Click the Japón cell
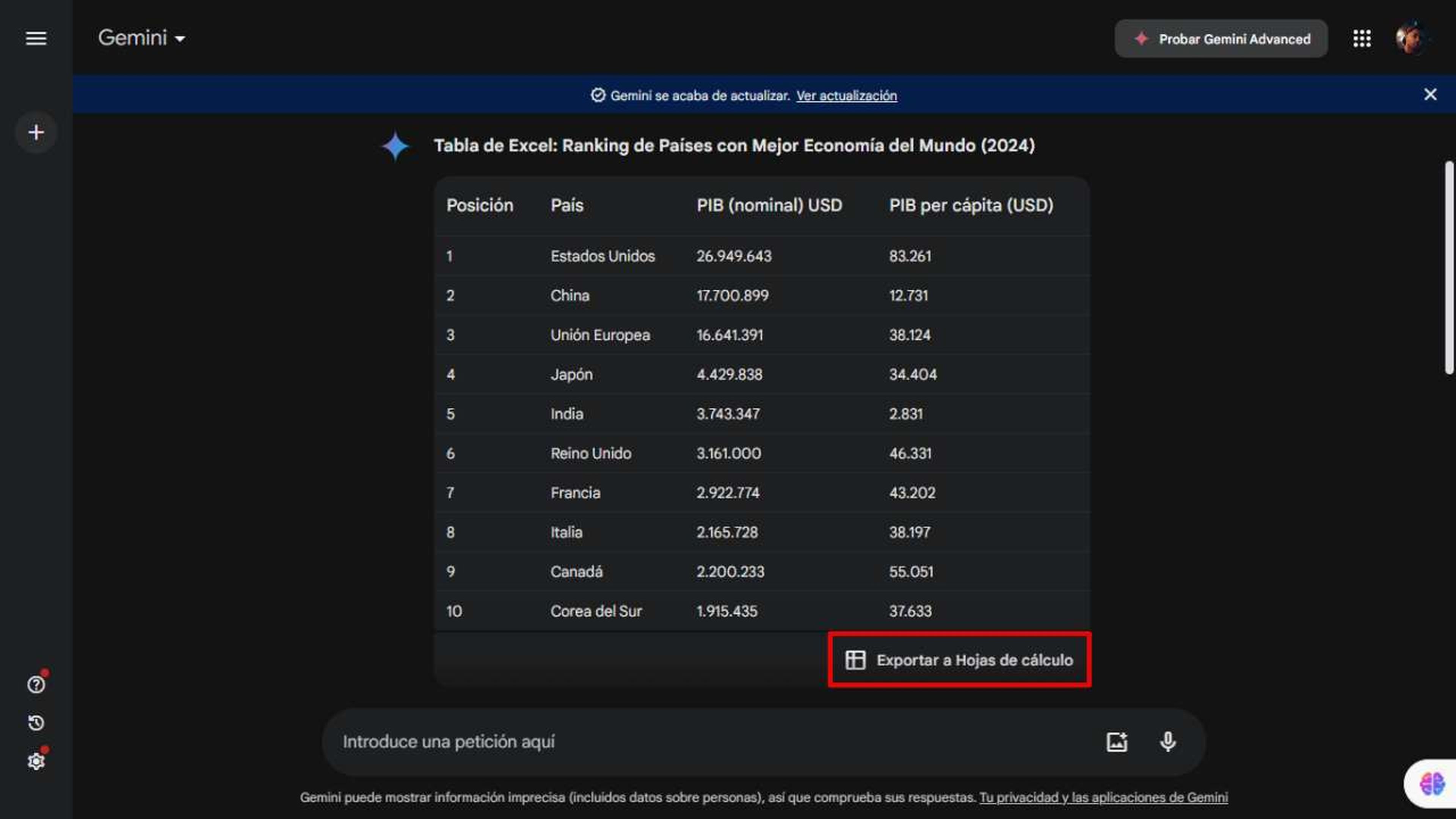1456x819 pixels. 571,375
